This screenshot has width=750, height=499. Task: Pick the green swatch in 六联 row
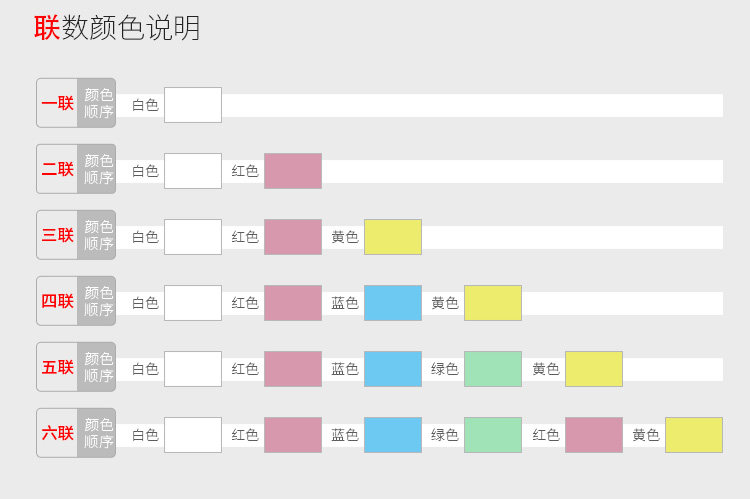pyautogui.click(x=493, y=435)
